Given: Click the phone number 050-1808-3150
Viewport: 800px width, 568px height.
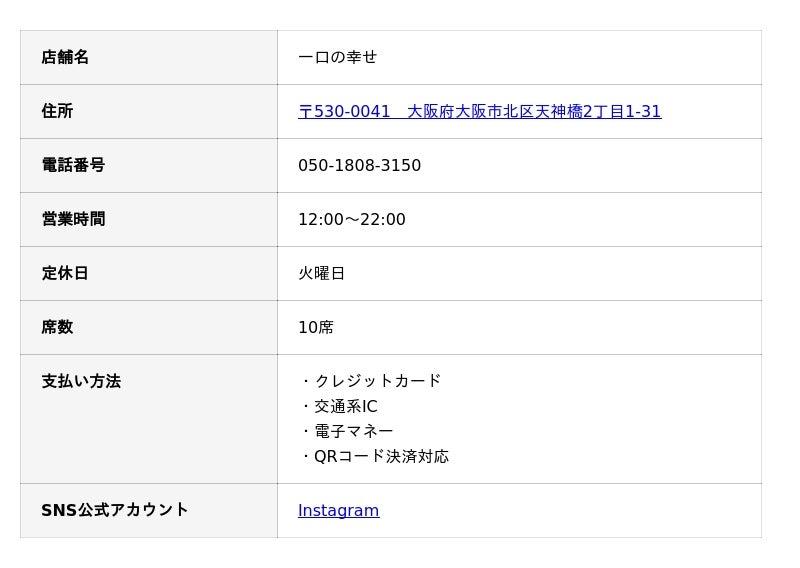Looking at the screenshot, I should click(x=359, y=166).
